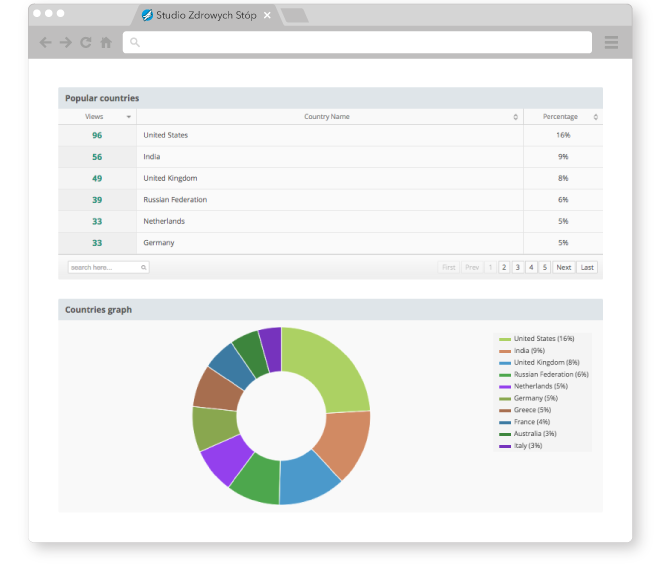Click the Next pagination button
666x566 pixels.
coord(564,267)
